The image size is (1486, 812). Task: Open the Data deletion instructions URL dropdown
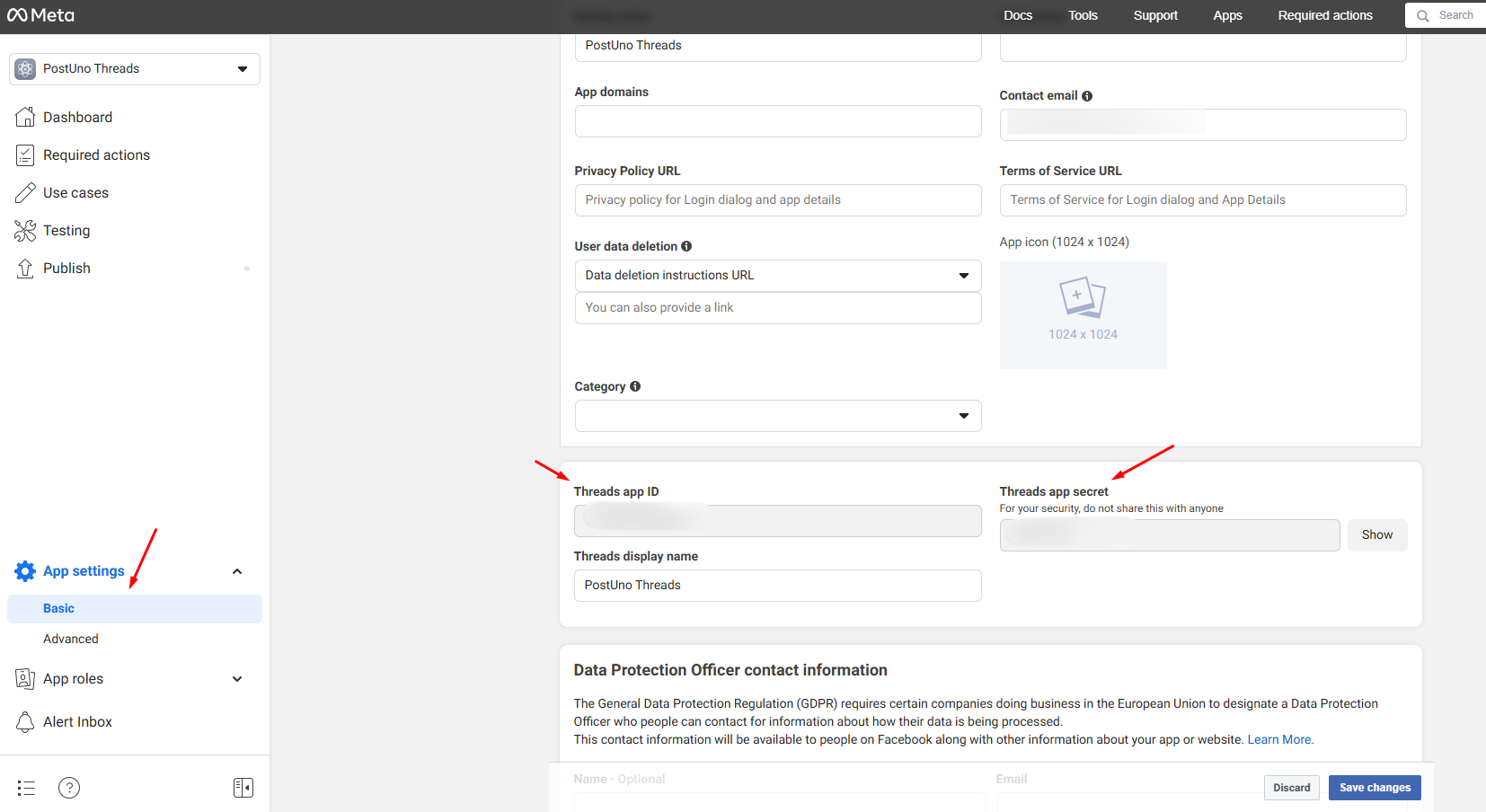tap(777, 276)
